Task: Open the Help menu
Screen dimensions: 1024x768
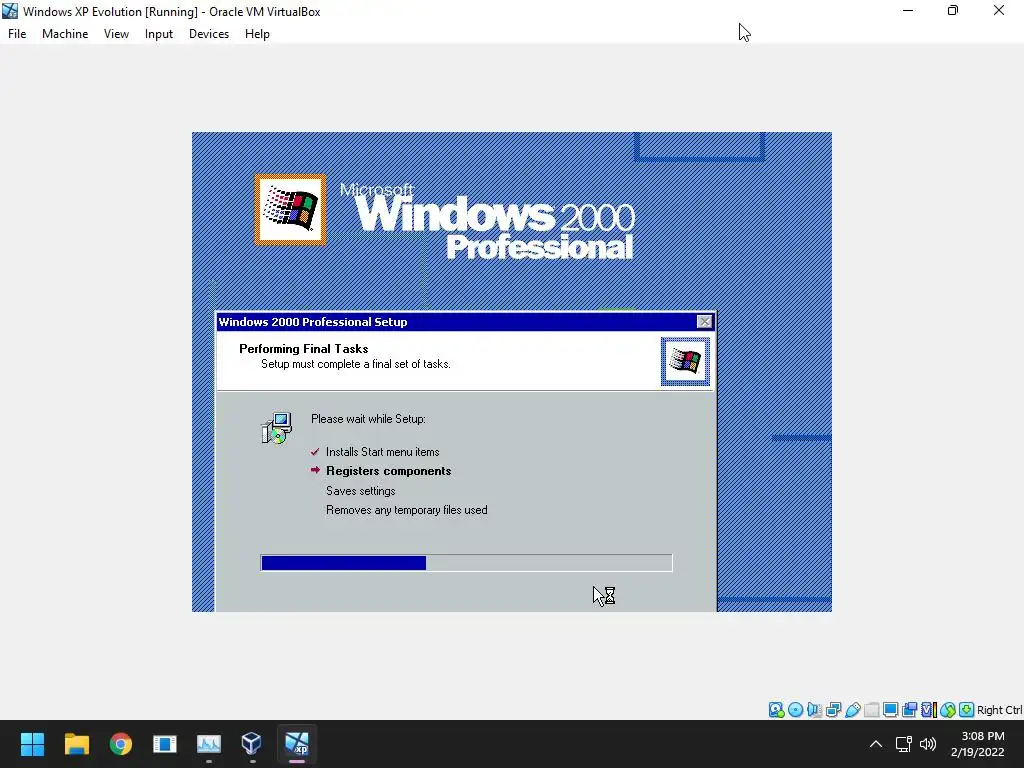Action: (257, 34)
